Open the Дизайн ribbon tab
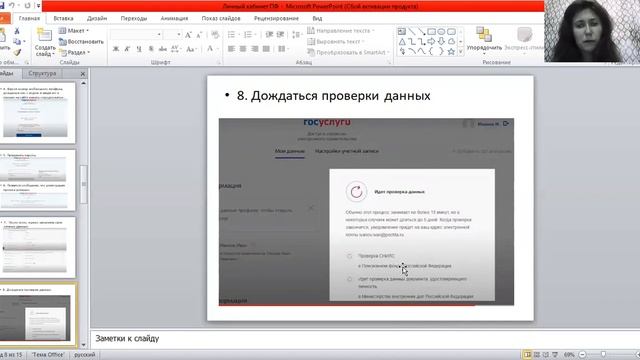Image resolution: width=640 pixels, height=360 pixels. (97, 18)
